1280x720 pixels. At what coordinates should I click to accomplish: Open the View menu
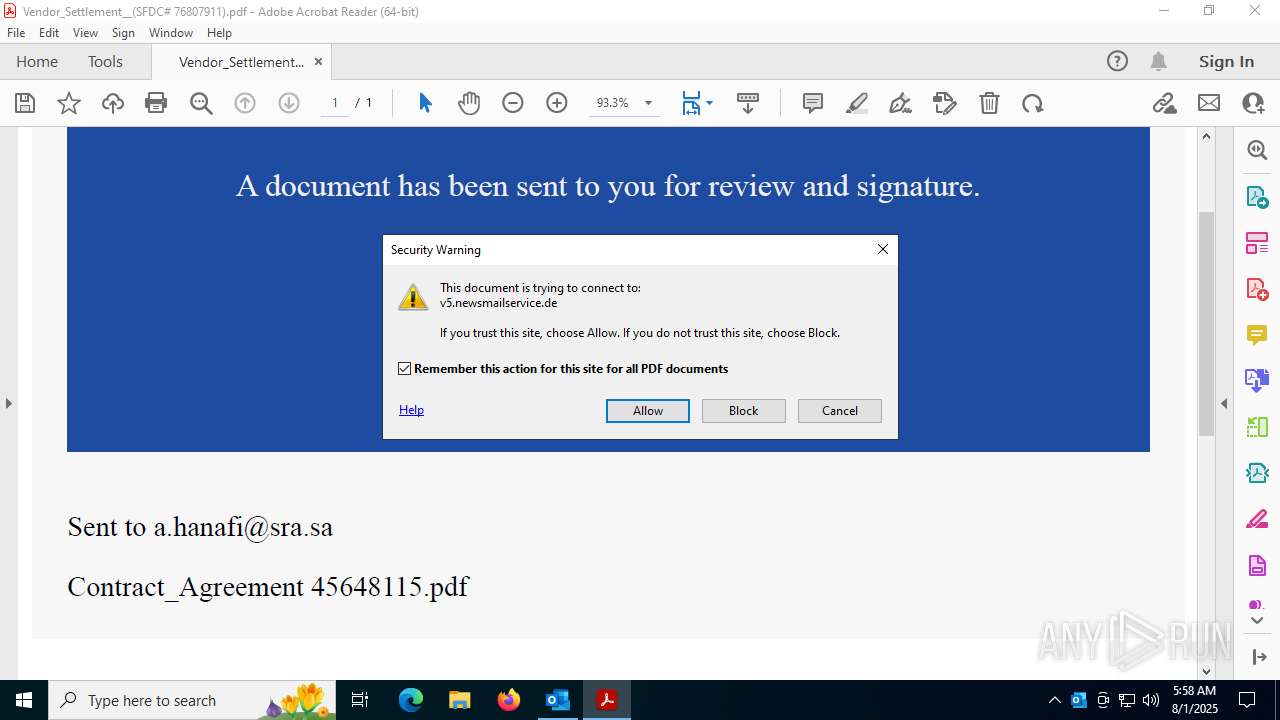[x=85, y=33]
